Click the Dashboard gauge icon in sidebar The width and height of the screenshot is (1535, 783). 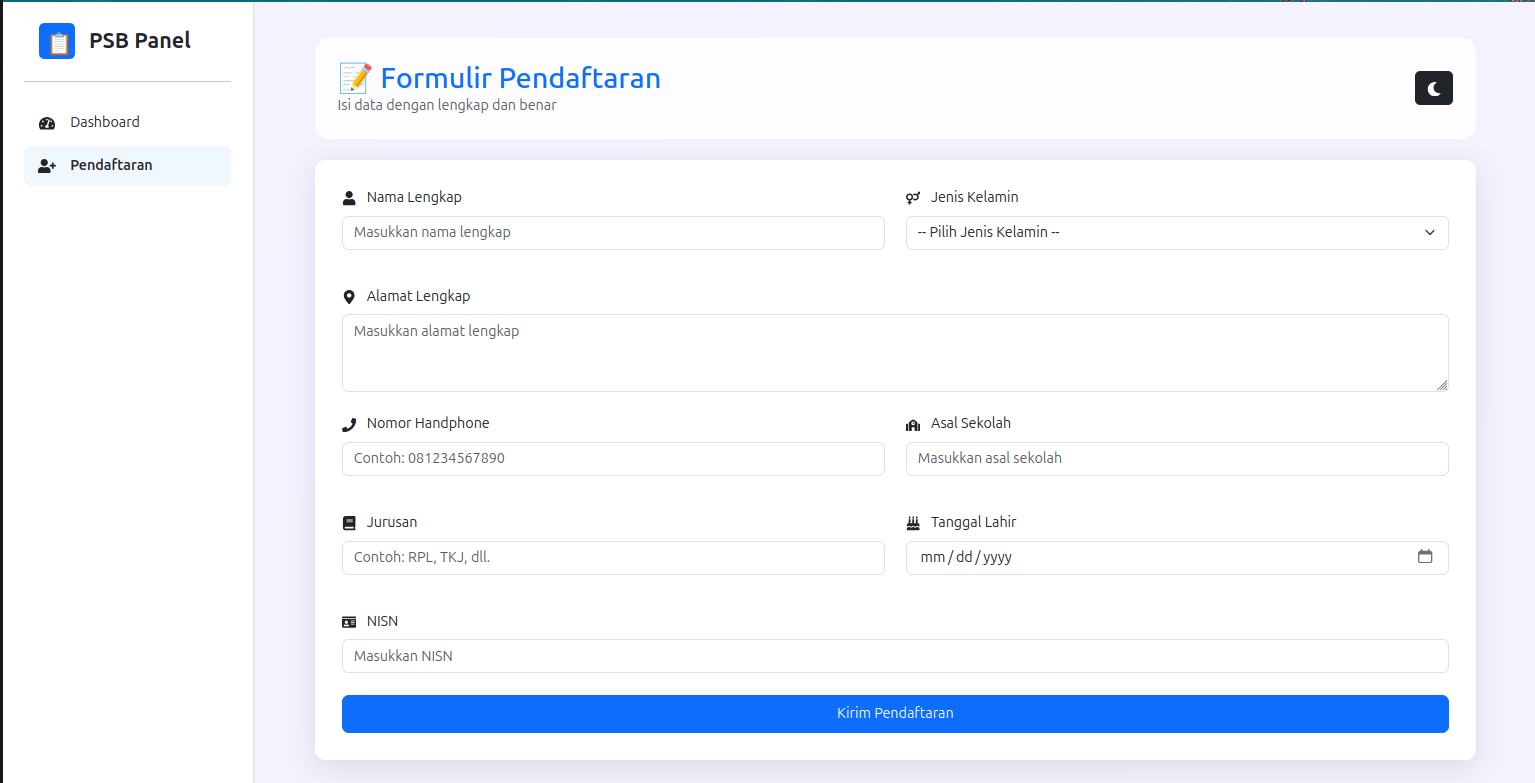[x=47, y=123]
